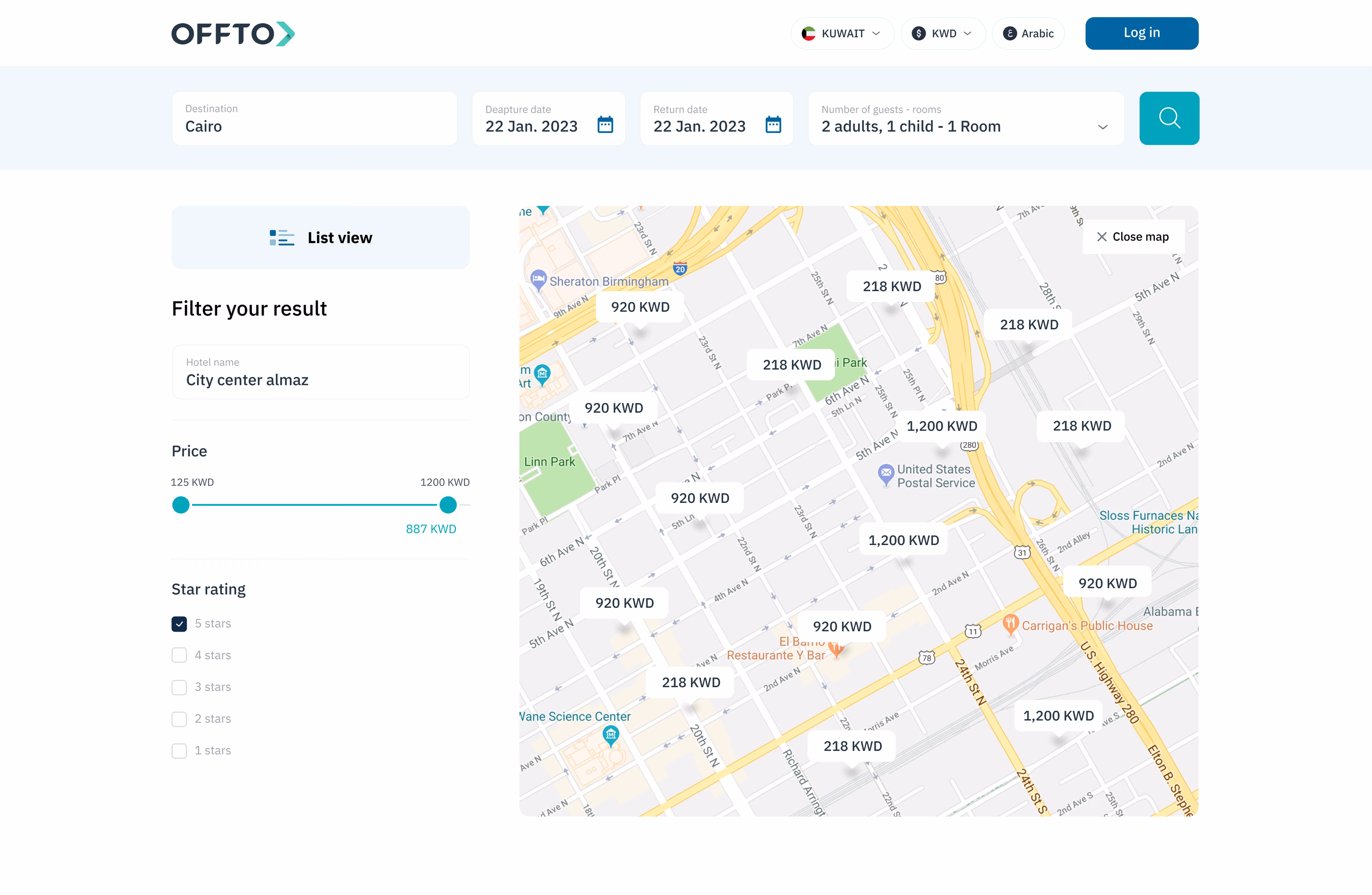Click the Return date field

pos(716,118)
